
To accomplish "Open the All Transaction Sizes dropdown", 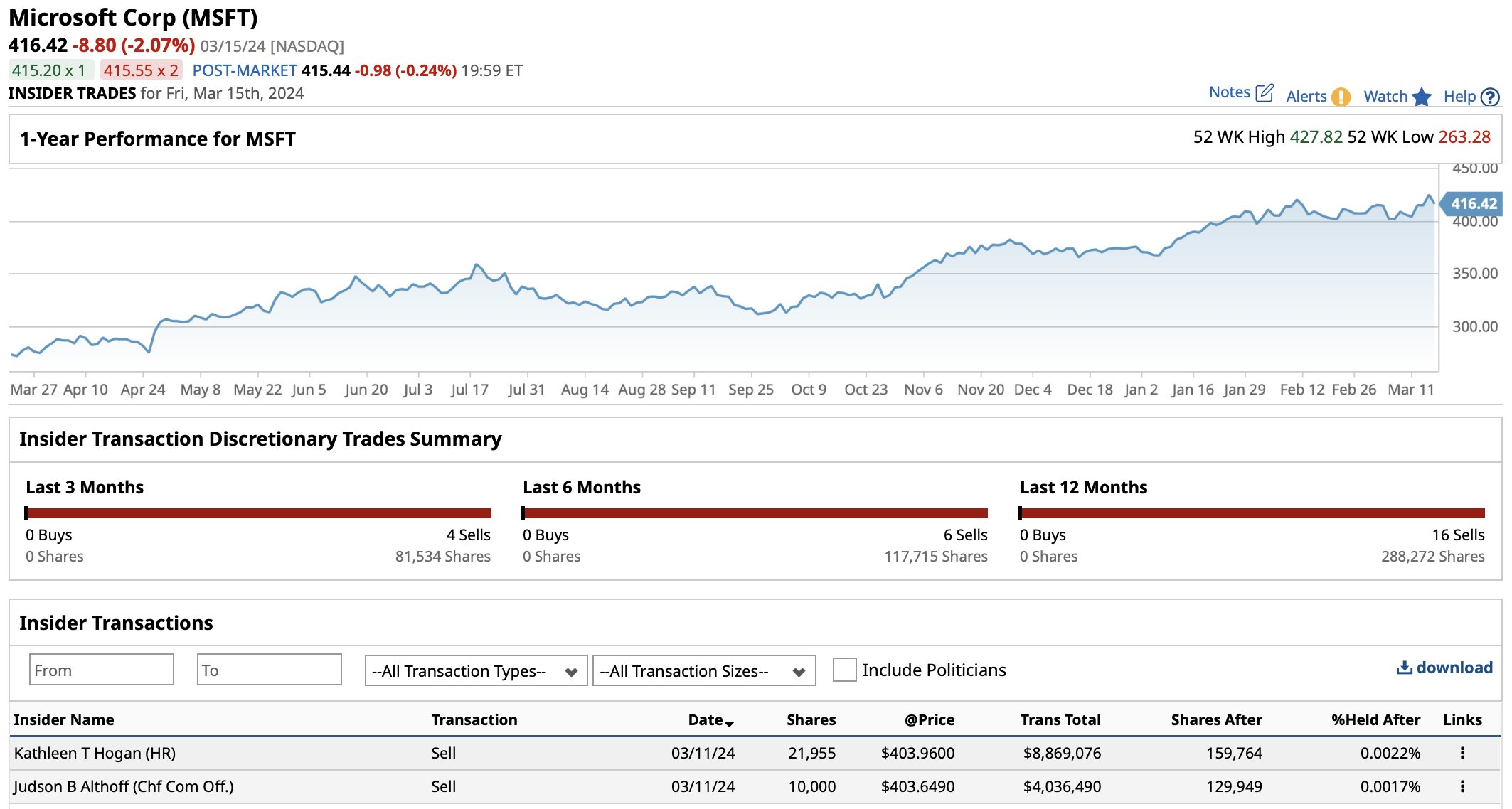I will pos(703,670).
